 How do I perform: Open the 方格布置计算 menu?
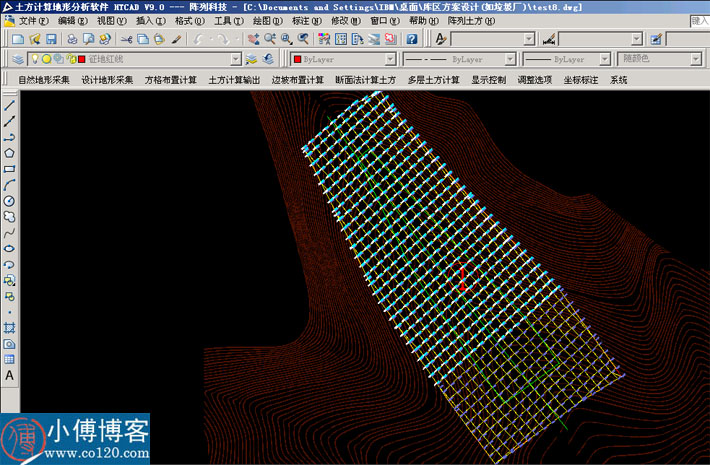click(x=170, y=79)
